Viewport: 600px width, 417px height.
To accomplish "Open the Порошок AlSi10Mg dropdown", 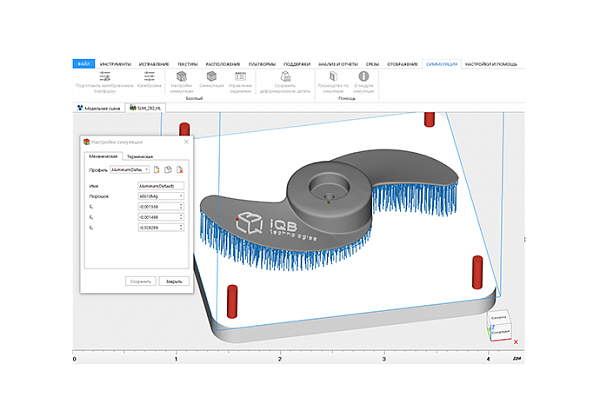I will click(181, 197).
